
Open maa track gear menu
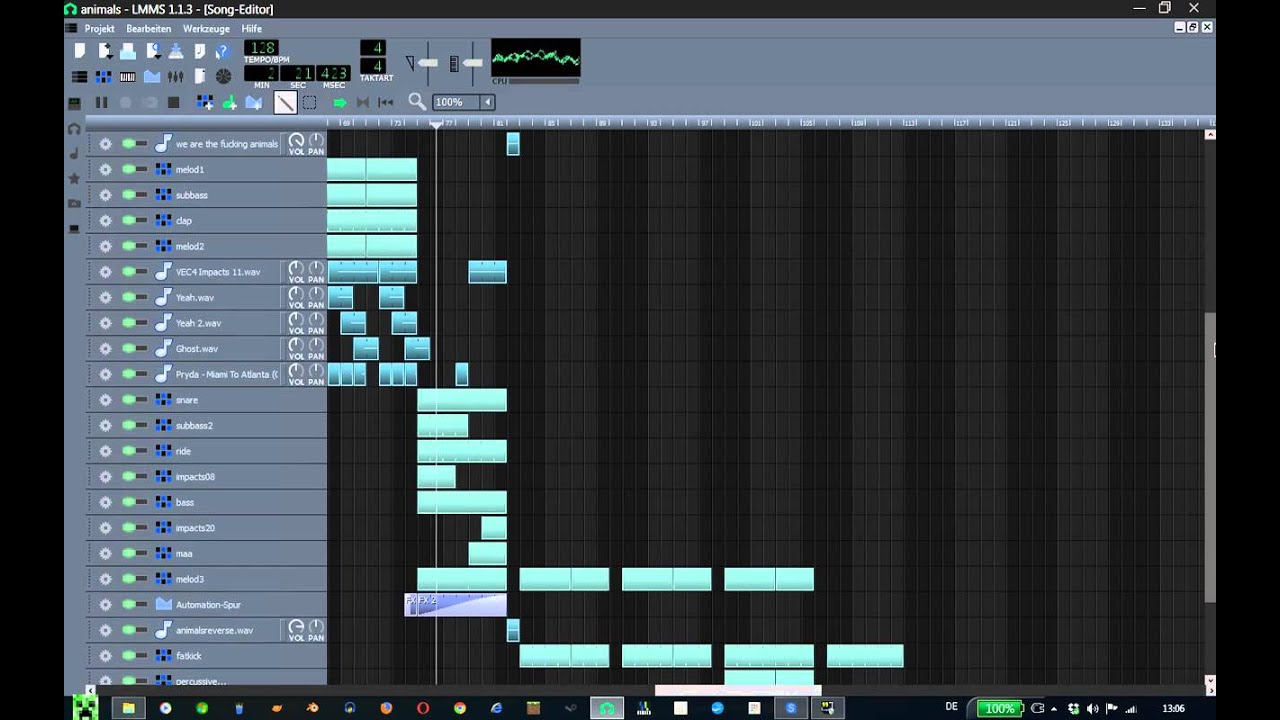pos(105,553)
